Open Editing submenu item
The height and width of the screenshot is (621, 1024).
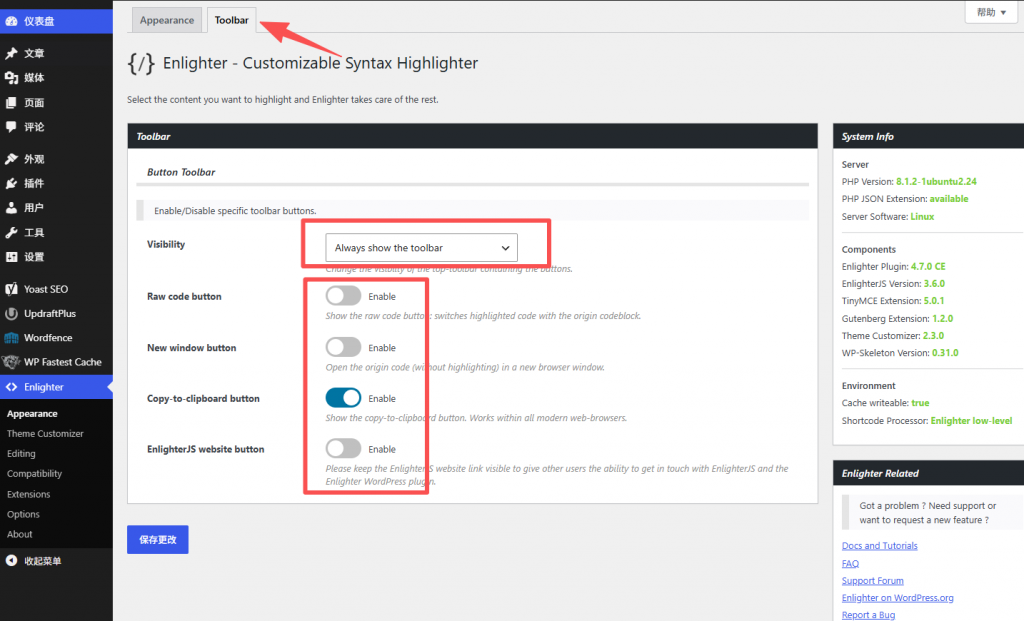click(21, 453)
